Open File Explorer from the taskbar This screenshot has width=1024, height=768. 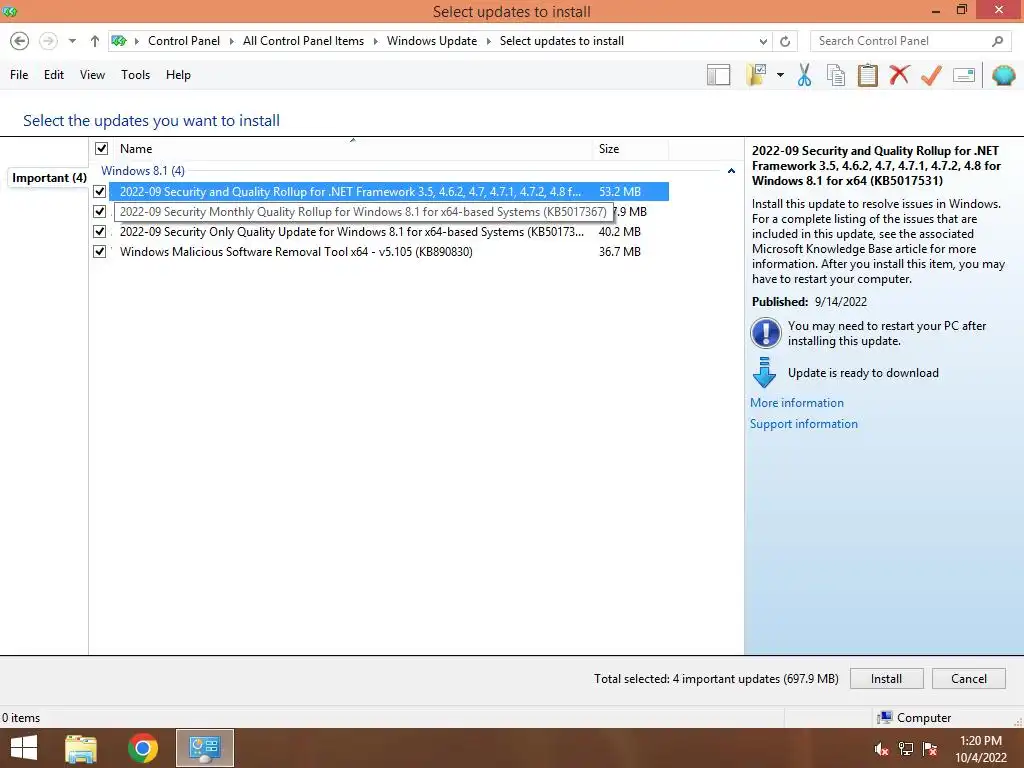[x=81, y=748]
